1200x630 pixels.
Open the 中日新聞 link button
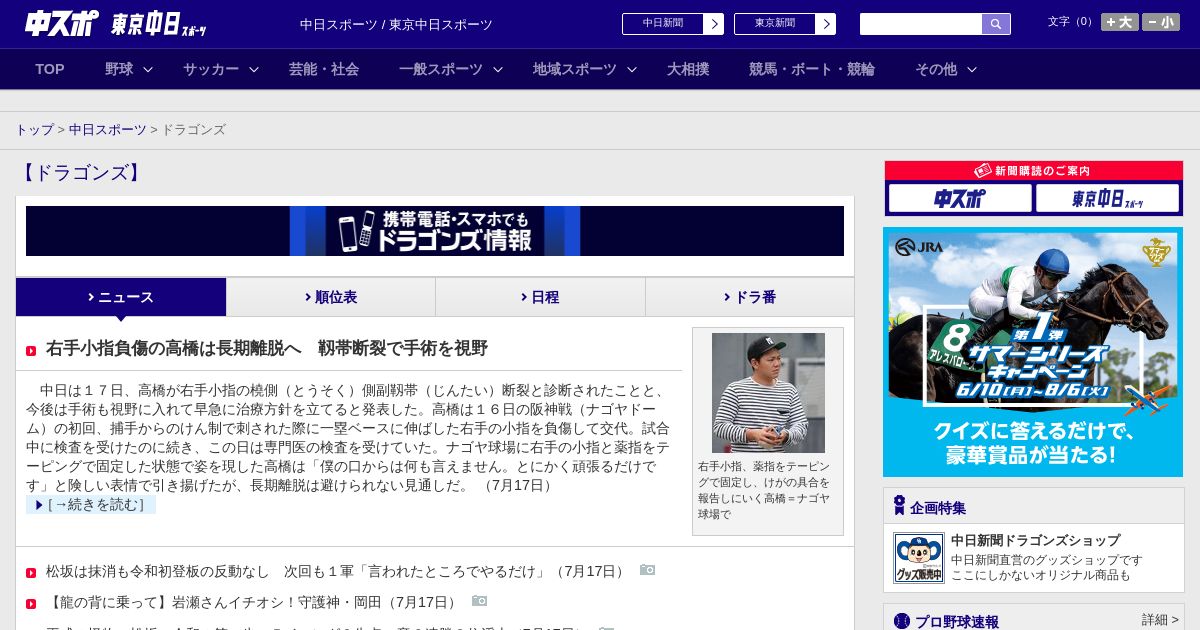(673, 24)
